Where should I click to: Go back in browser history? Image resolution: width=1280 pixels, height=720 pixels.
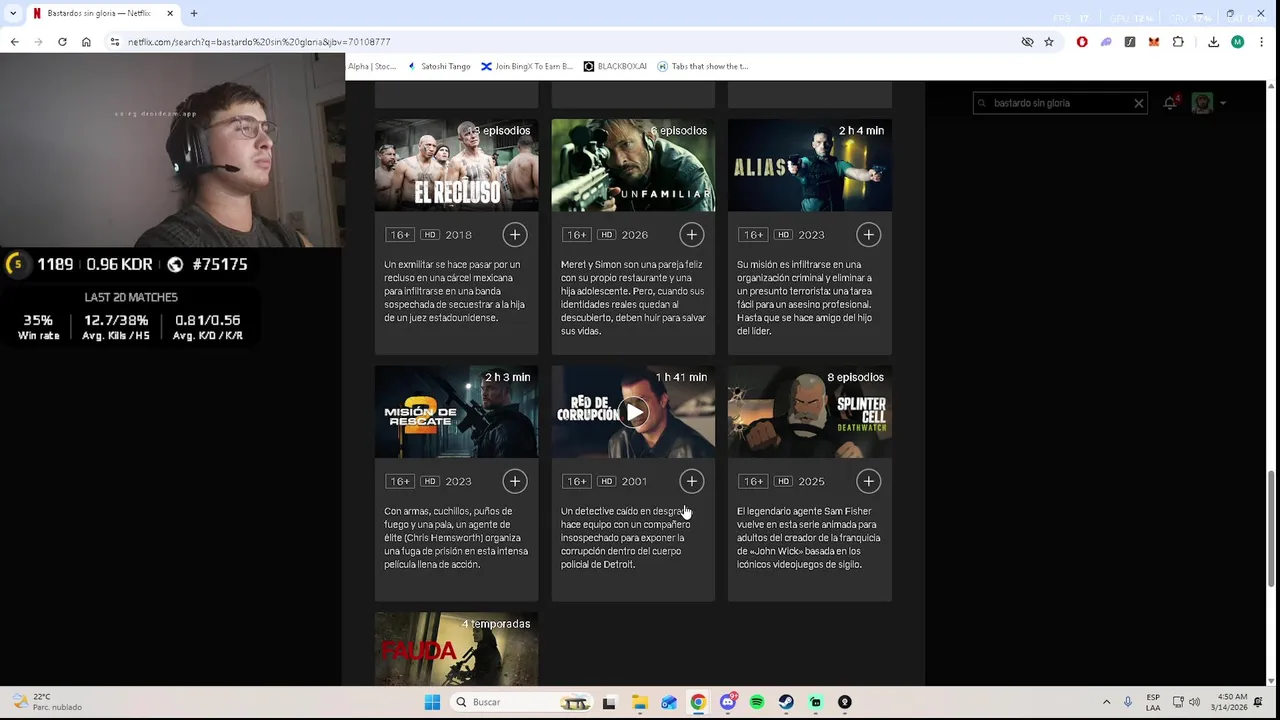[14, 42]
